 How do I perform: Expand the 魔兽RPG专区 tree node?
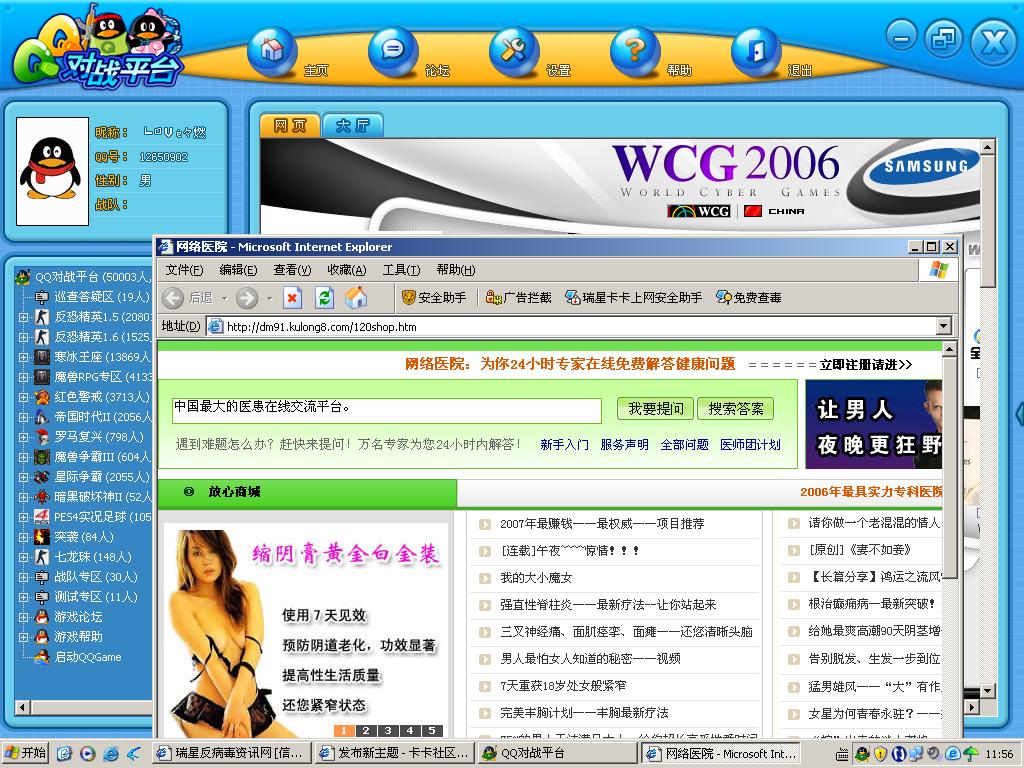coord(24,377)
